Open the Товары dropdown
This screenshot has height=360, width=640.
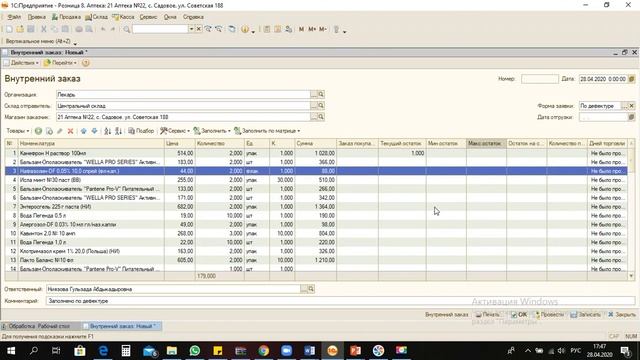[18, 131]
